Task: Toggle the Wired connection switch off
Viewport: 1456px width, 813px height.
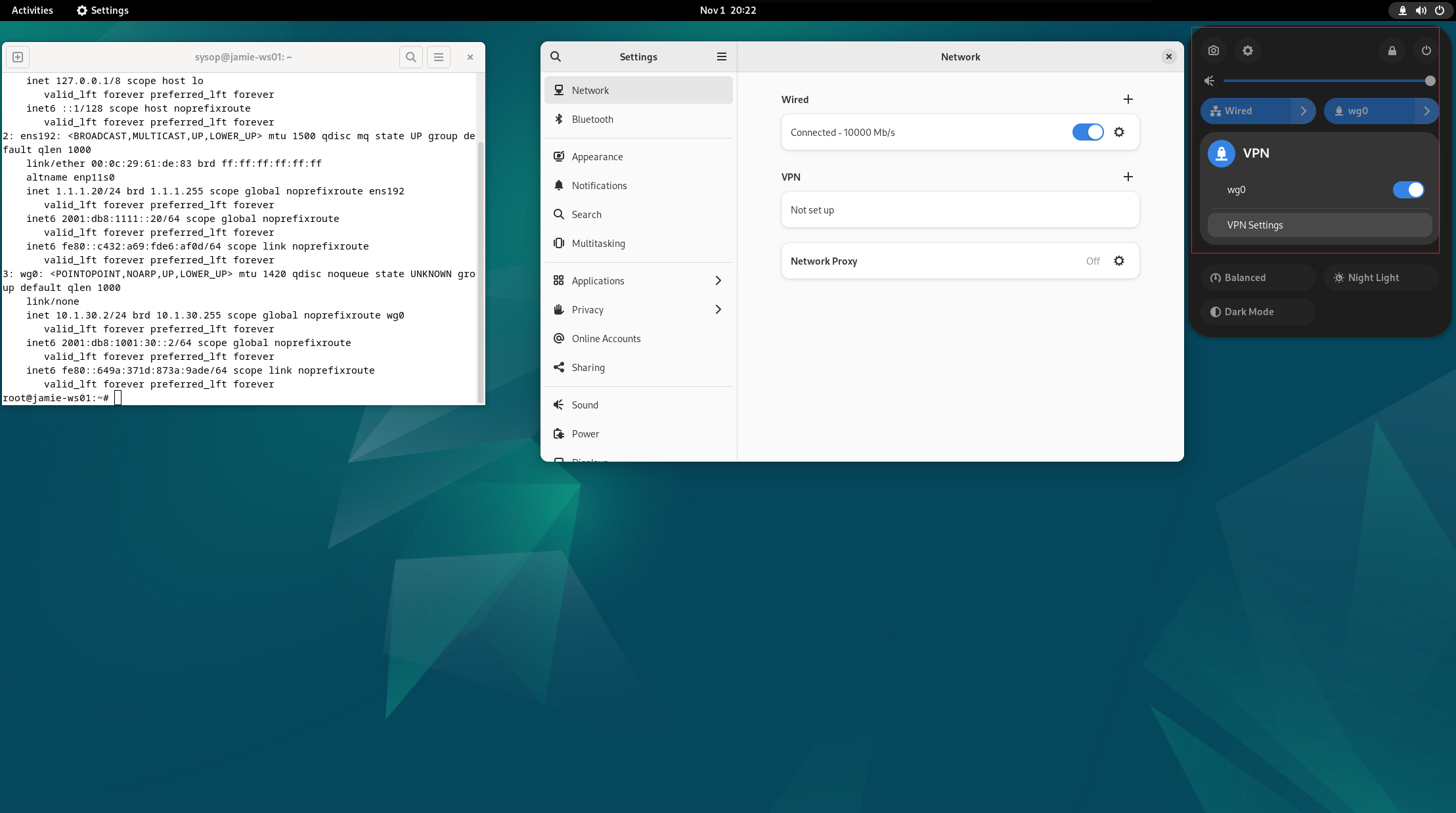Action: [1088, 132]
